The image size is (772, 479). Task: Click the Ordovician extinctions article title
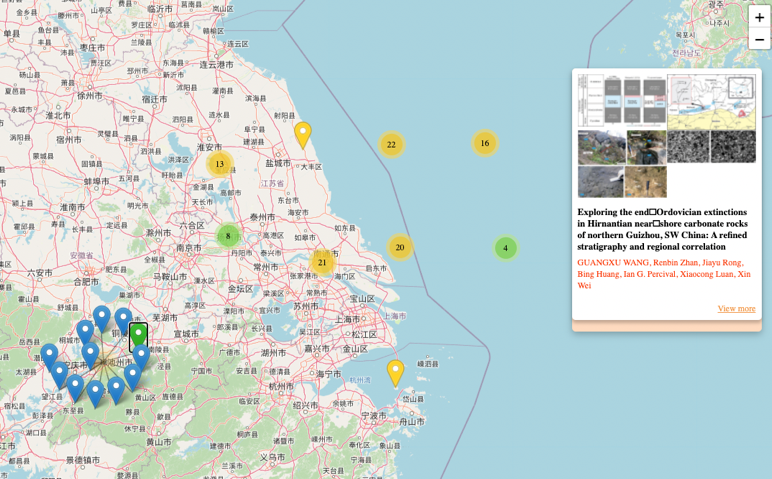point(664,229)
